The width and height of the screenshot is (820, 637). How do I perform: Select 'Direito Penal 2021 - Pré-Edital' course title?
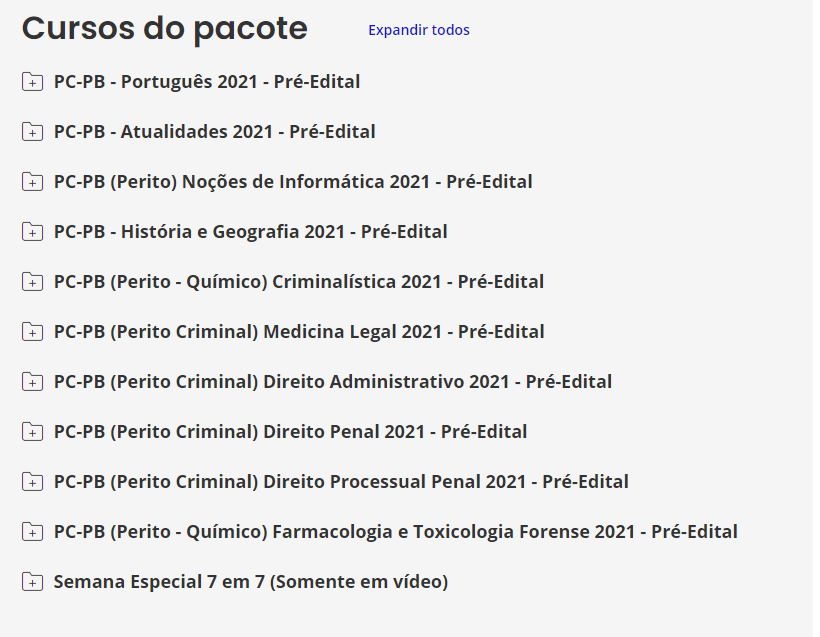click(290, 431)
